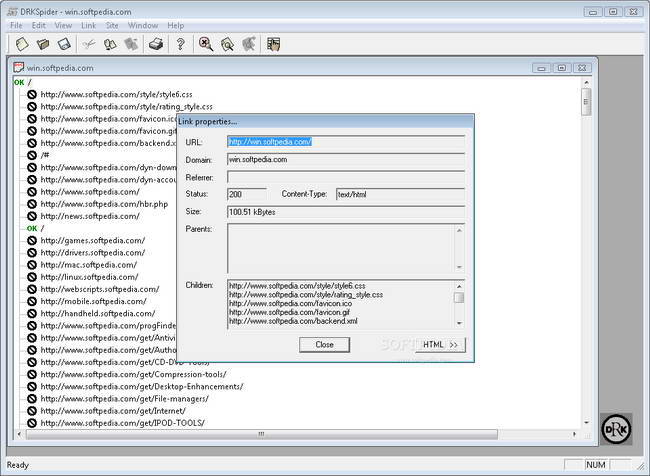The width and height of the screenshot is (650, 476).
Task: Select http://webscripts.softpedia.com/ tree row
Action: (x=100, y=289)
